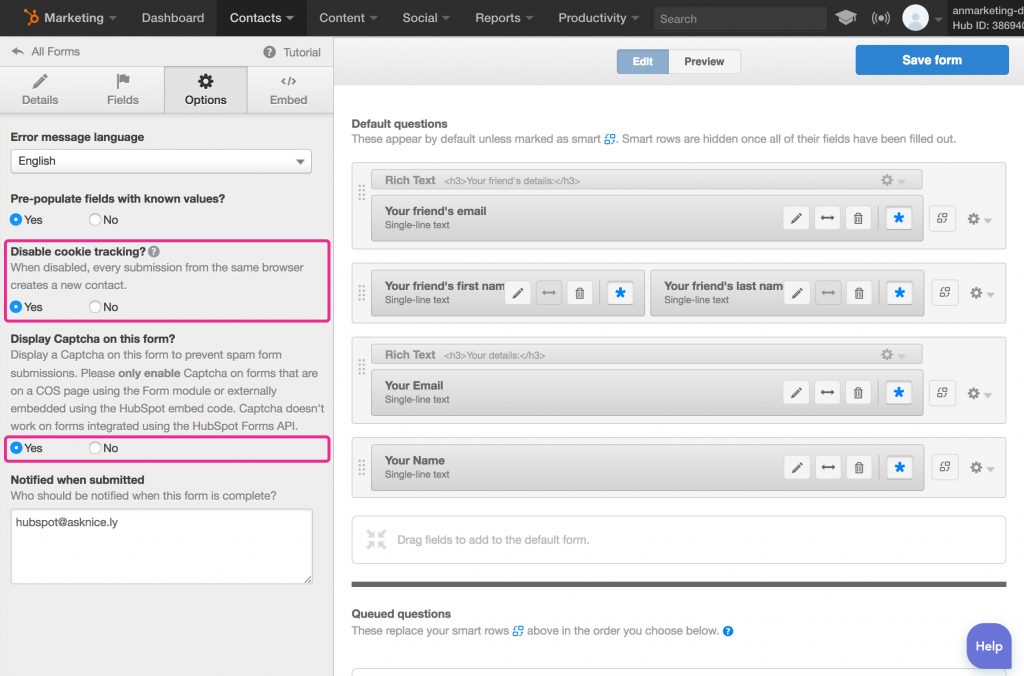Expand the Social menu
The image size is (1024, 676).
click(426, 18)
